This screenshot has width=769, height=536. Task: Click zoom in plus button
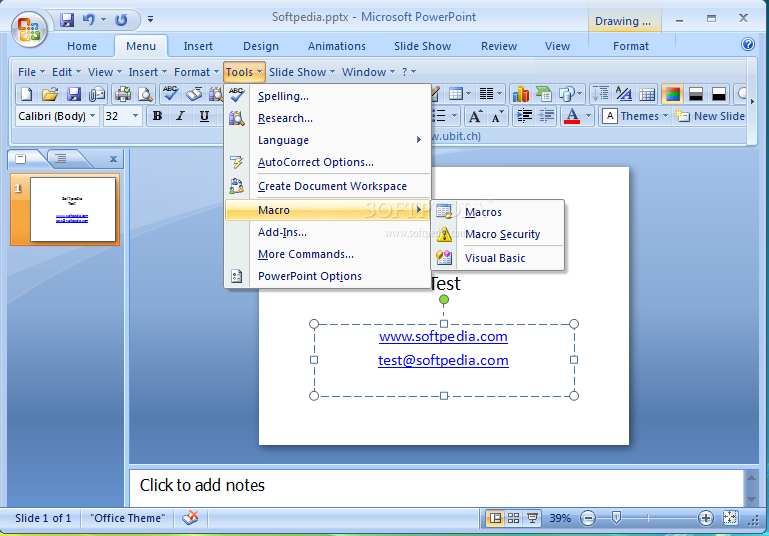tap(706, 518)
